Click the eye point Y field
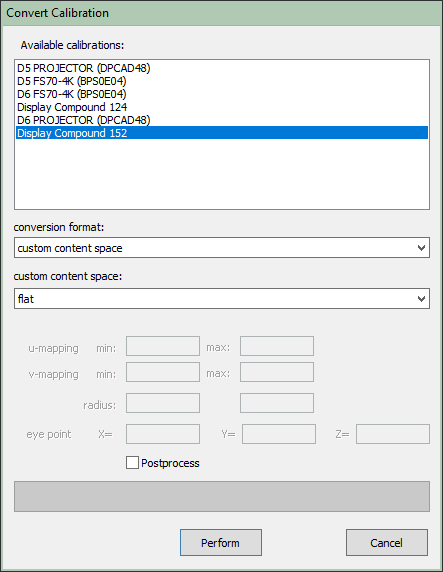The image size is (443, 572). click(279, 434)
